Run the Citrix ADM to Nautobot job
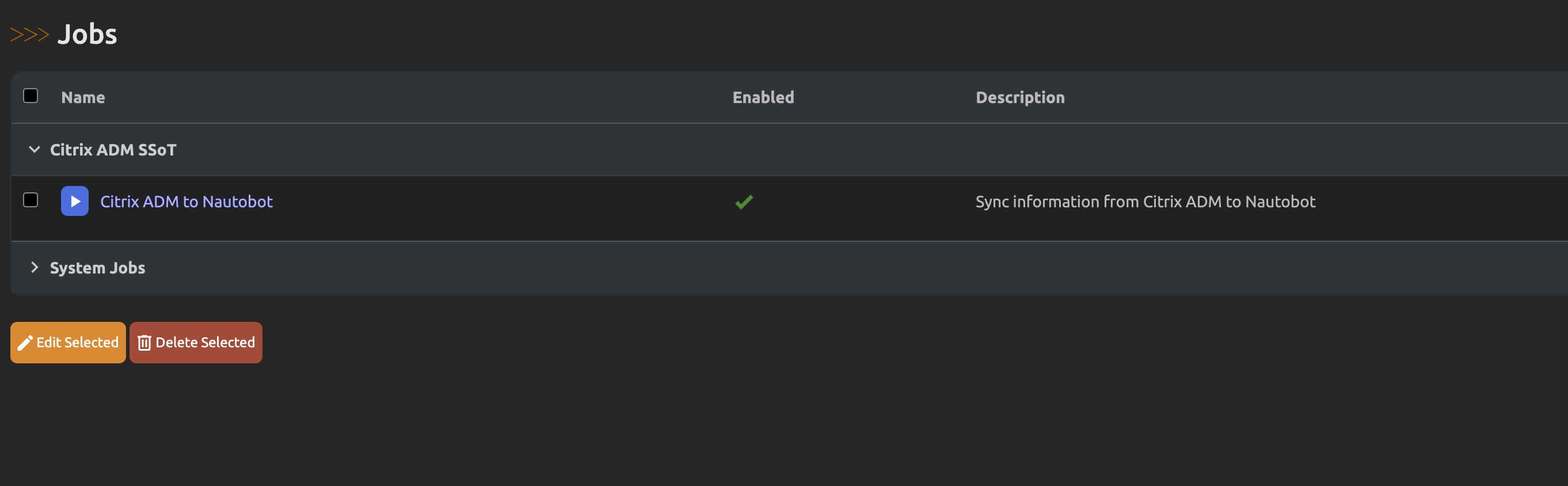This screenshot has height=486, width=1568. pos(74,201)
